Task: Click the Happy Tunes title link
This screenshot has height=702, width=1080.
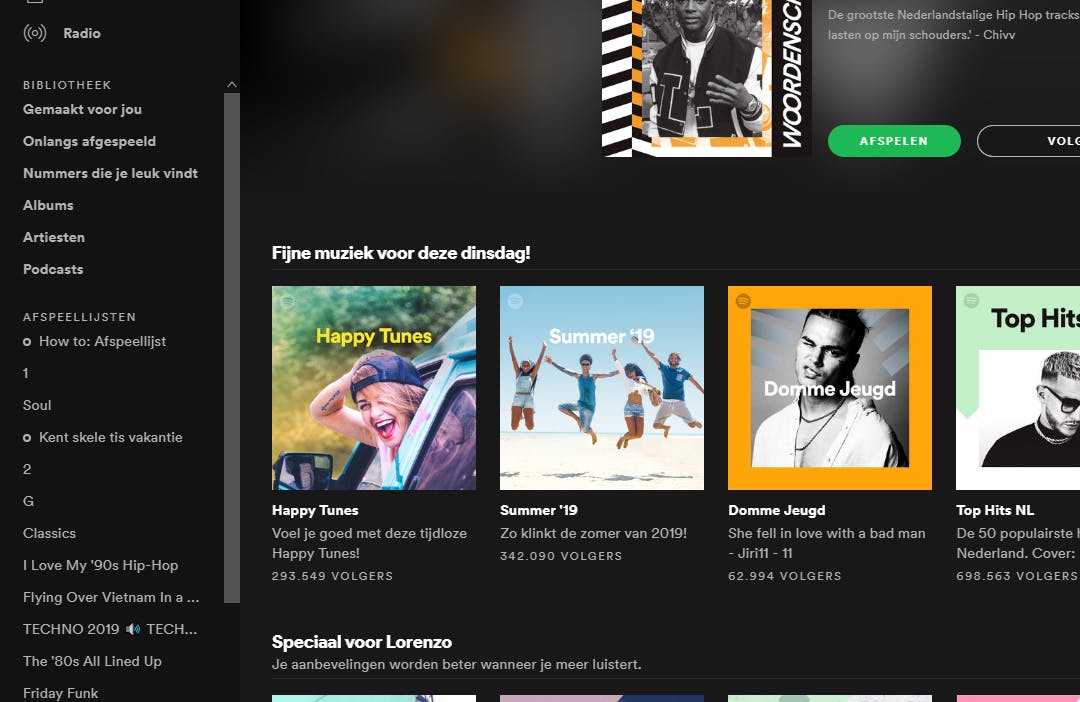Action: [x=315, y=510]
